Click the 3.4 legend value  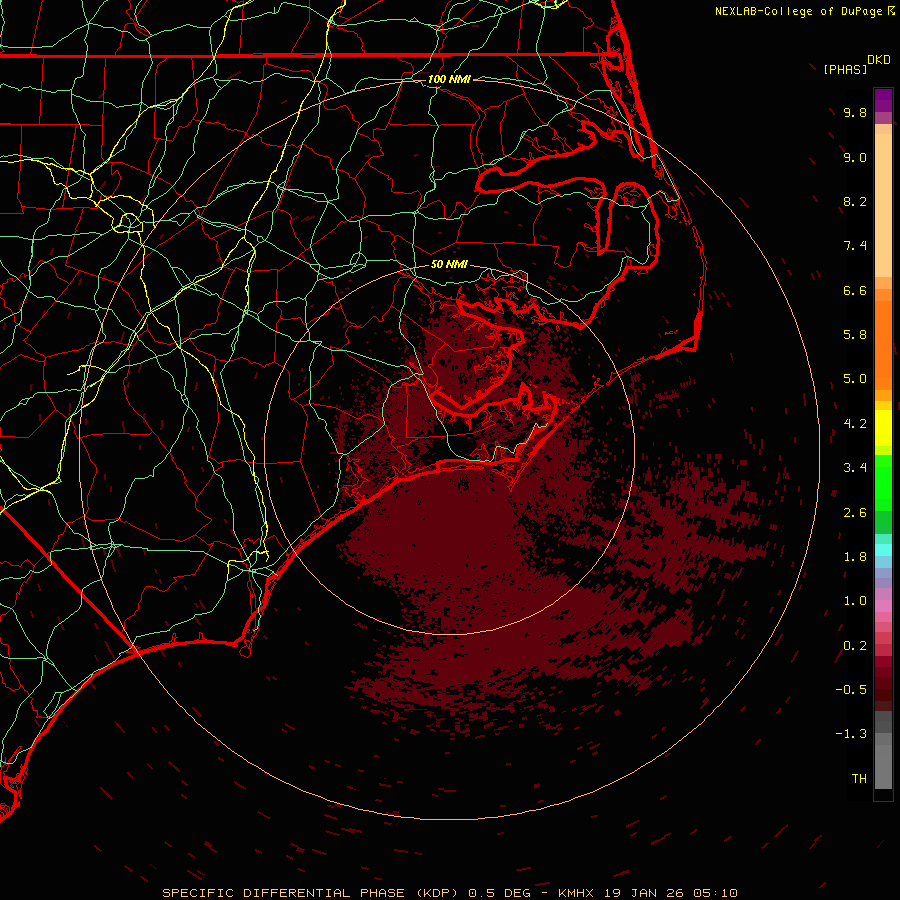855,468
